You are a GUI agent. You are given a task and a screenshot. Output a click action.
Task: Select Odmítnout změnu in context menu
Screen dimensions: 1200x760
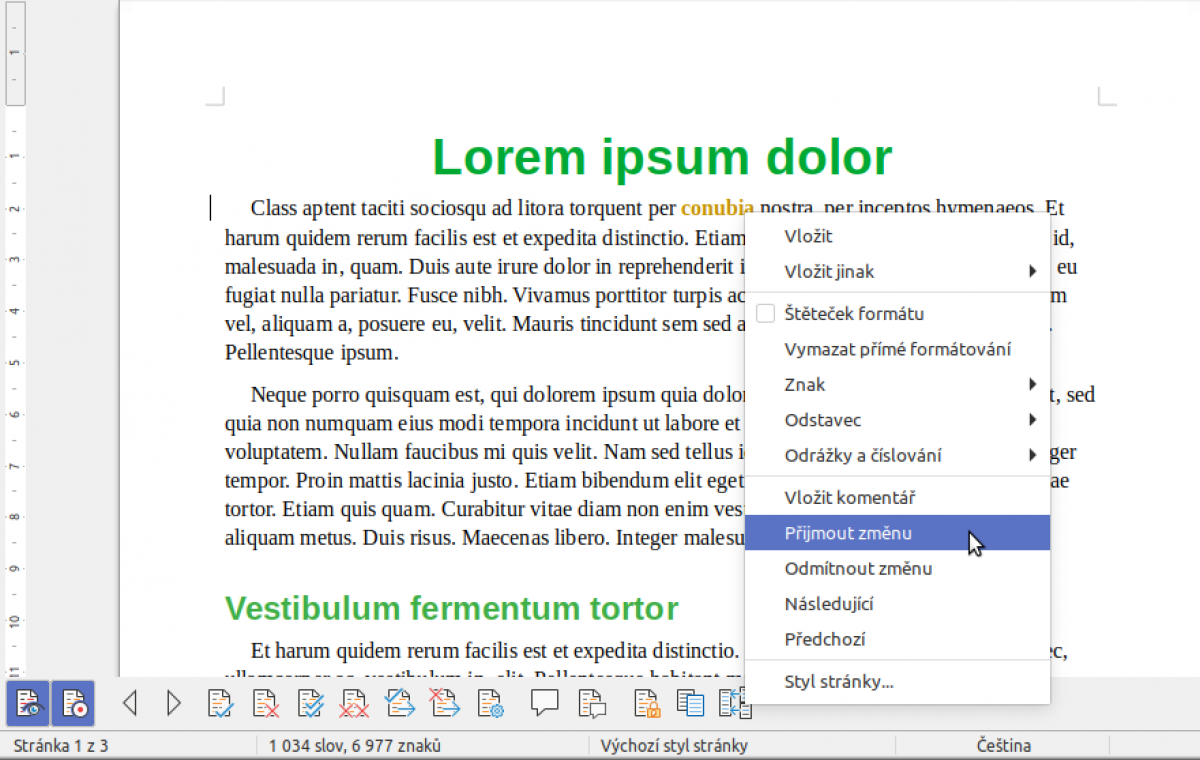click(x=898, y=568)
